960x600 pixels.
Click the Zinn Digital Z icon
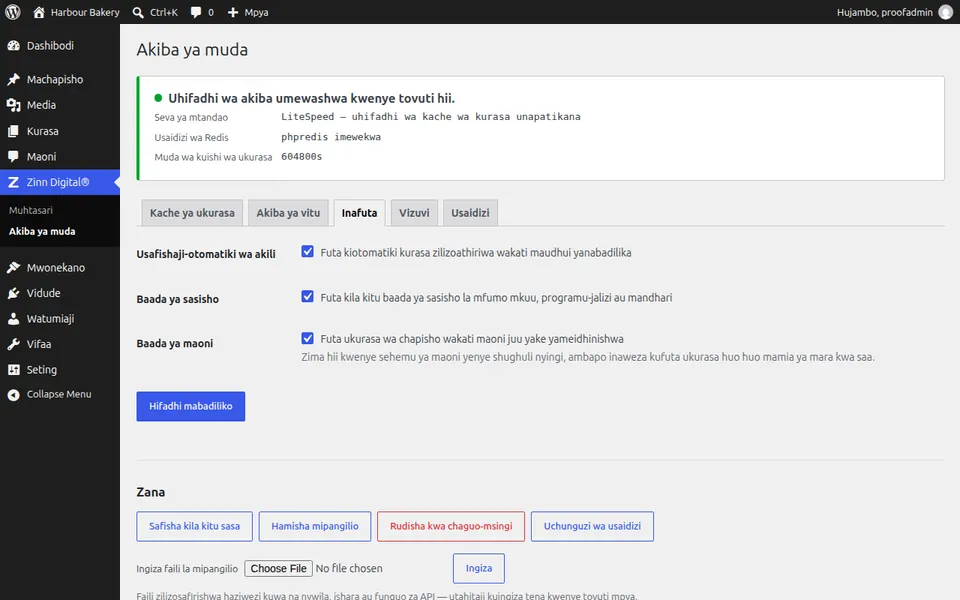click(13, 182)
